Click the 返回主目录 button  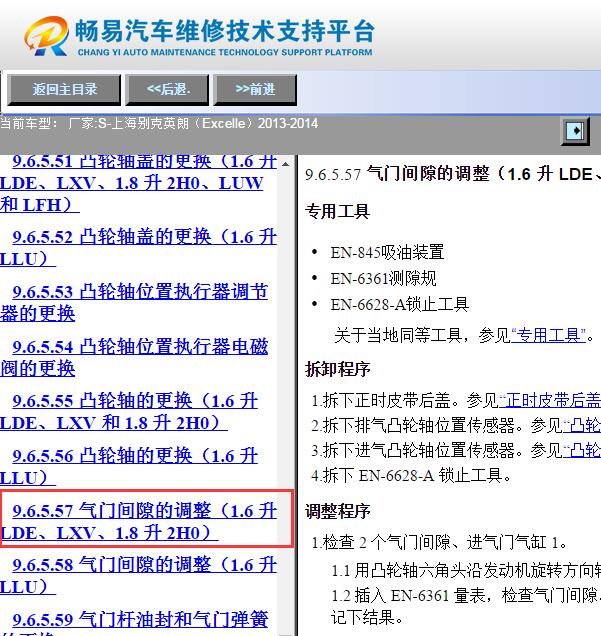(x=64, y=89)
